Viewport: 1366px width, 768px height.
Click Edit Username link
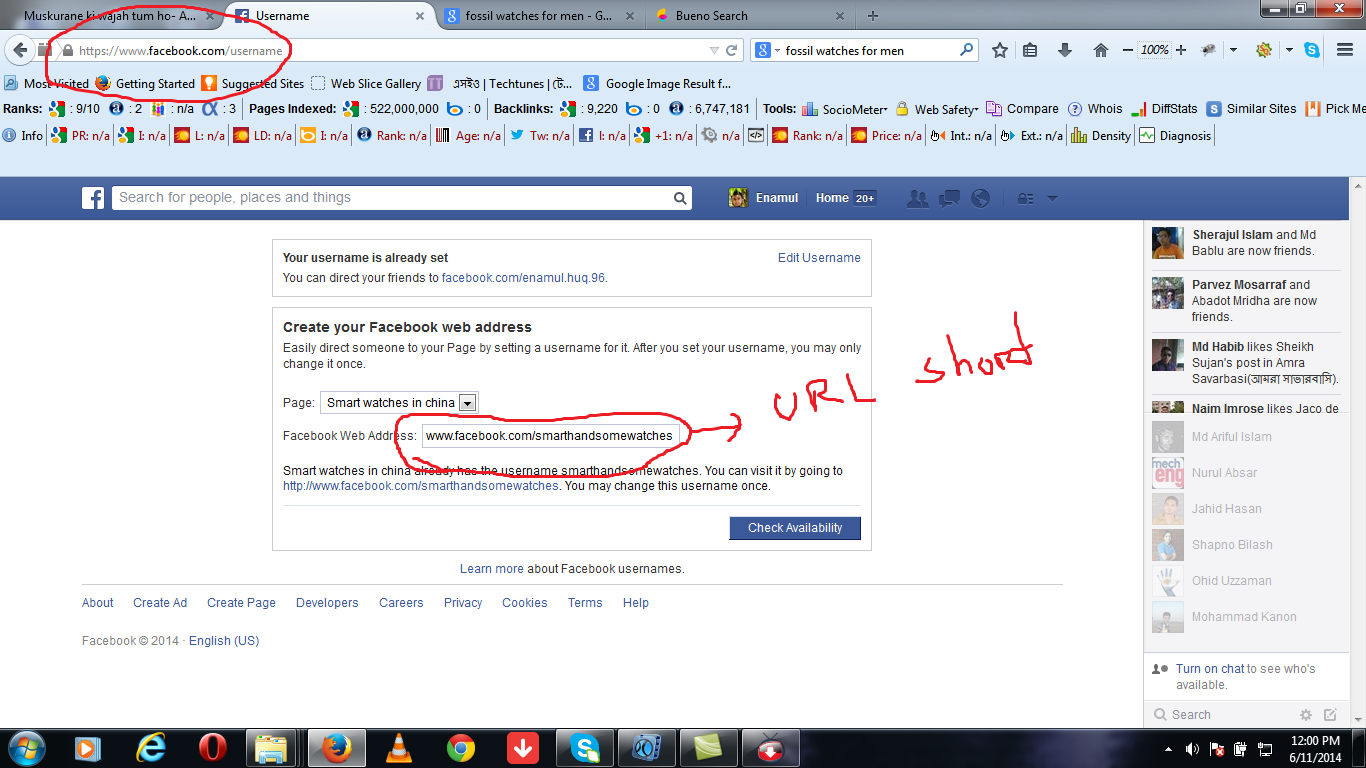tap(819, 258)
